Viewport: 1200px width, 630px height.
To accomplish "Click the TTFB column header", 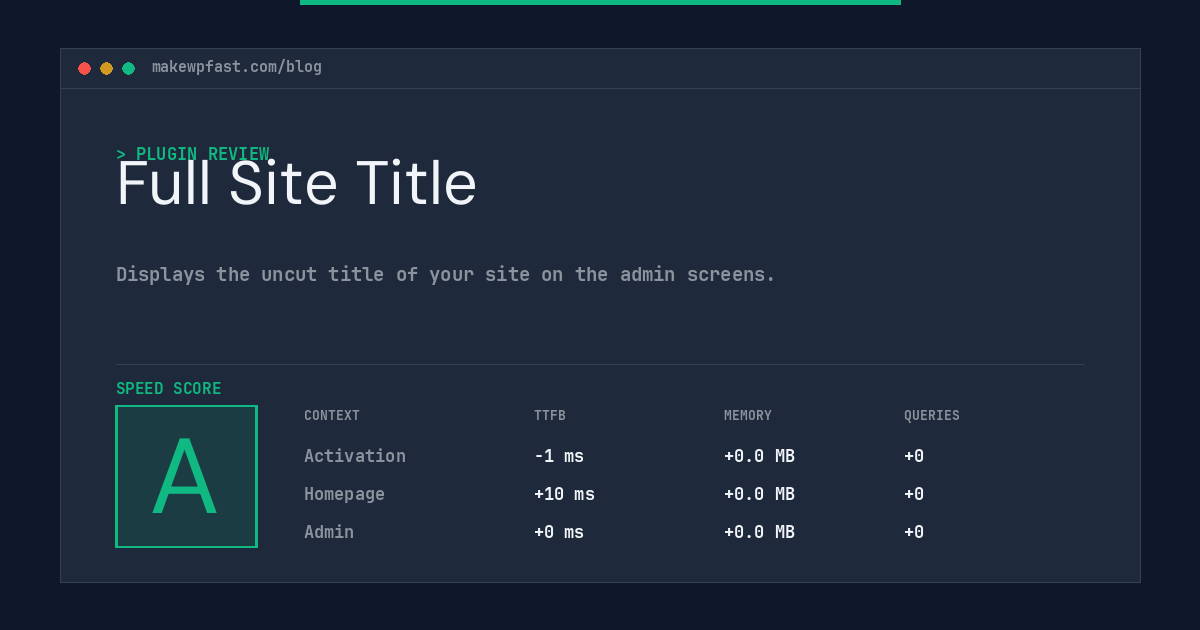I will (550, 416).
